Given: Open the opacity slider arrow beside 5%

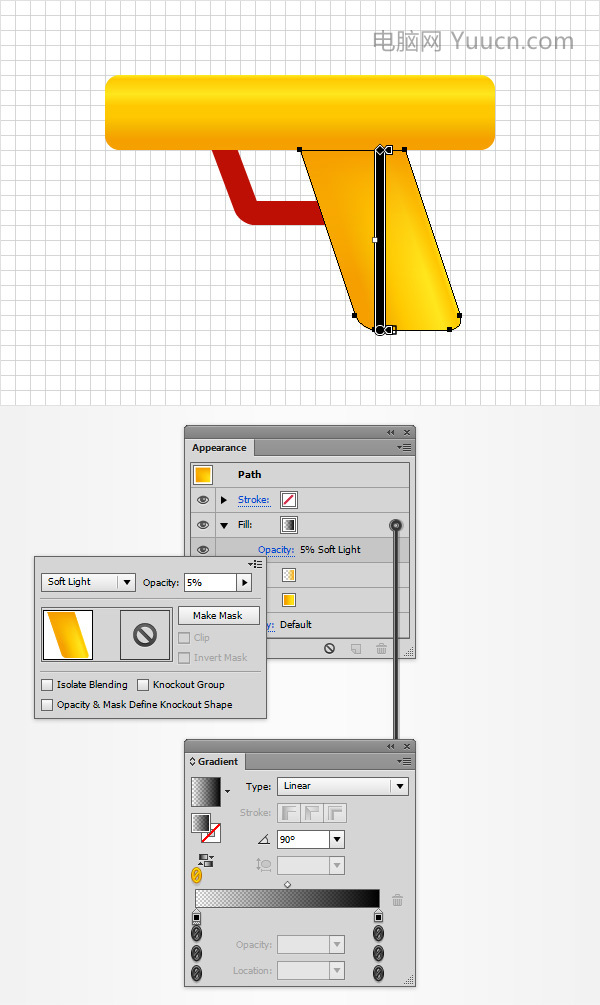Looking at the screenshot, I should 244,583.
